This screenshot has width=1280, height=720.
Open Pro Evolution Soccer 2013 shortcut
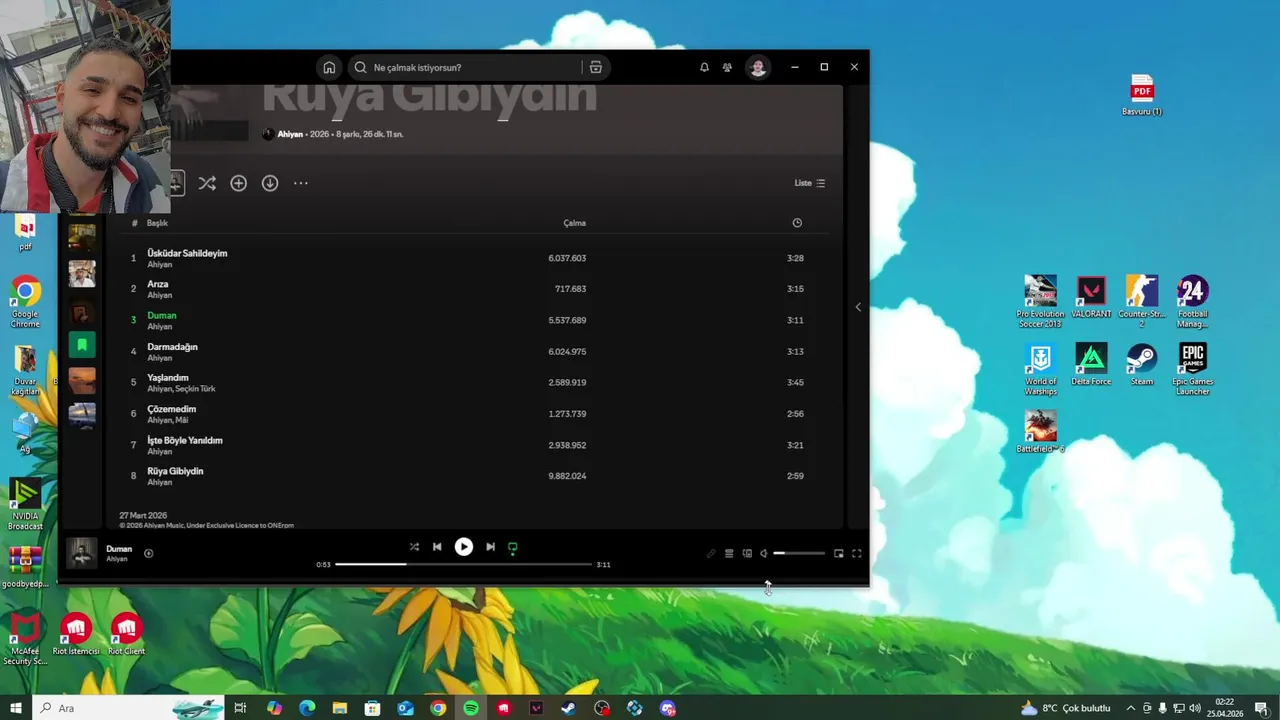tap(1040, 301)
